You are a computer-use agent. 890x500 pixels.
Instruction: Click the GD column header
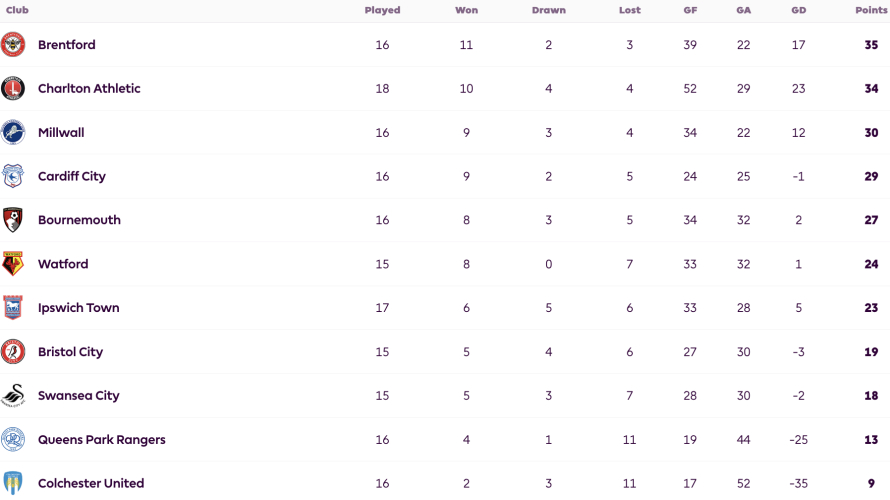(799, 10)
